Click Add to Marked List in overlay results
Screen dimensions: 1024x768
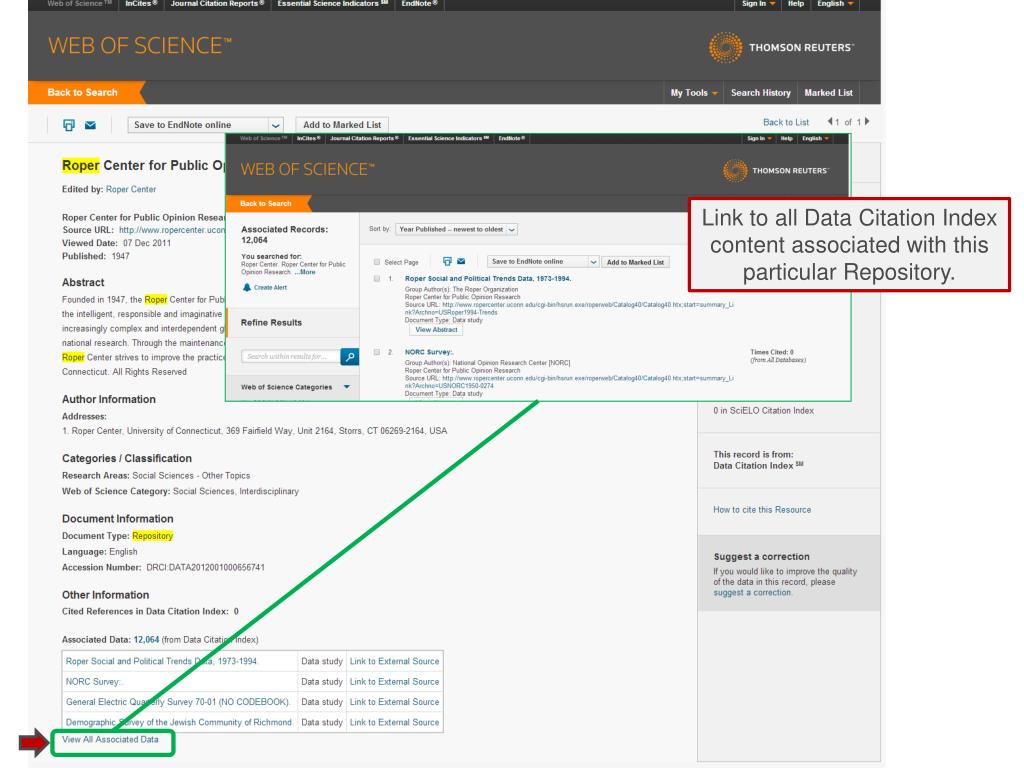coord(635,262)
